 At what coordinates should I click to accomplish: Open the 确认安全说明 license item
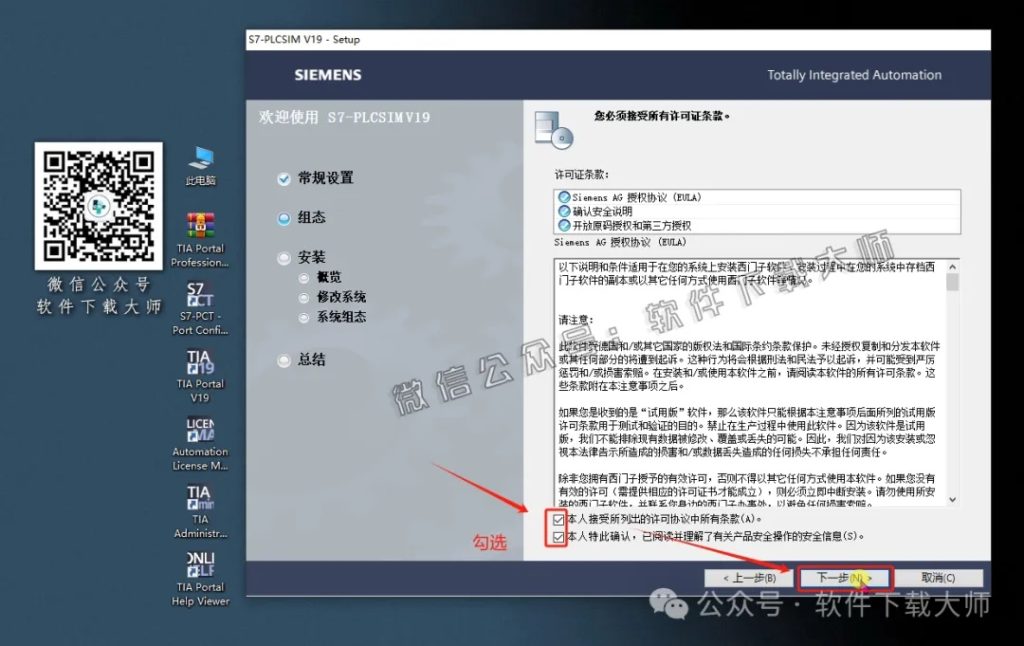pyautogui.click(x=605, y=213)
